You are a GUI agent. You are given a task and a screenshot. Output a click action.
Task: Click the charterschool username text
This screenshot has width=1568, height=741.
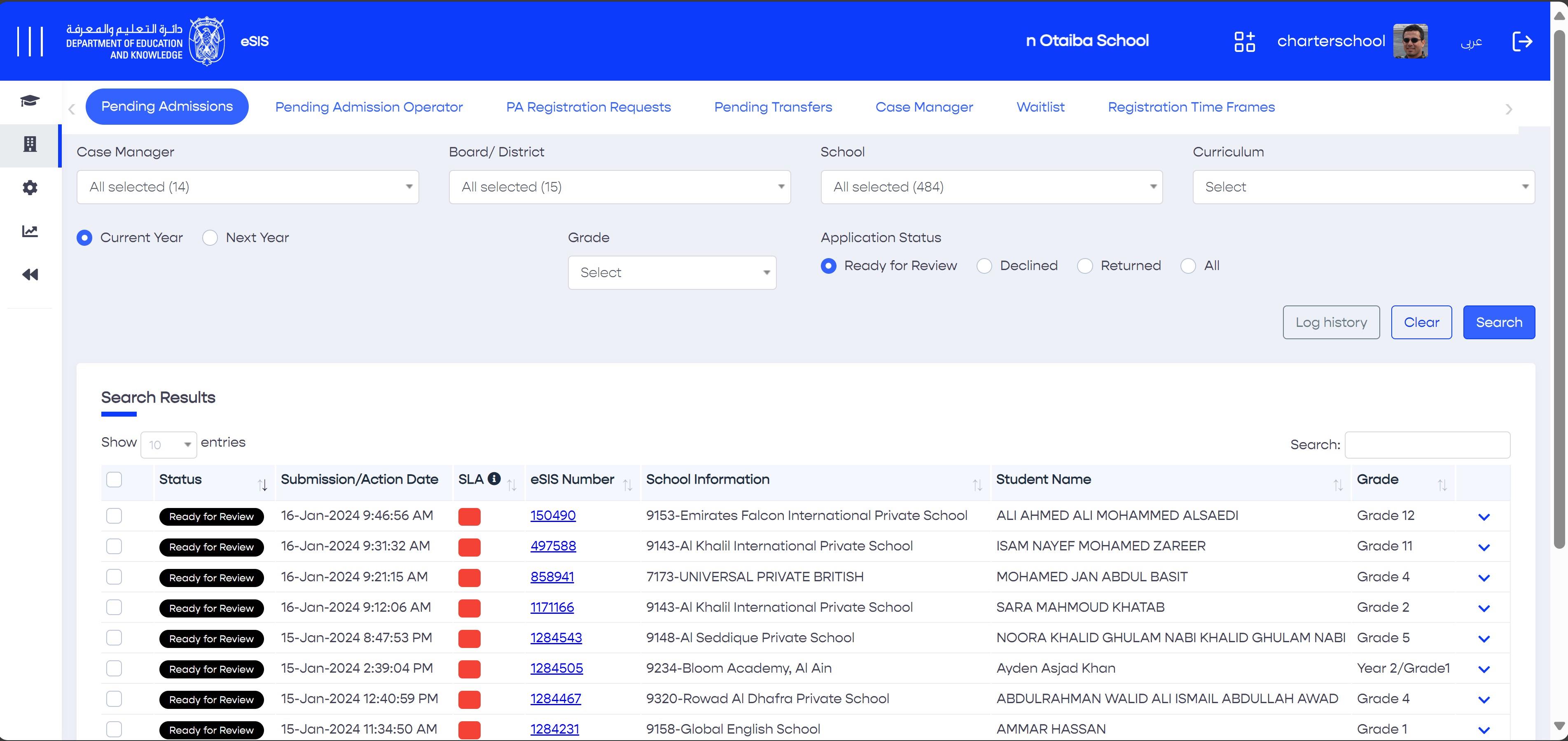pyautogui.click(x=1331, y=41)
